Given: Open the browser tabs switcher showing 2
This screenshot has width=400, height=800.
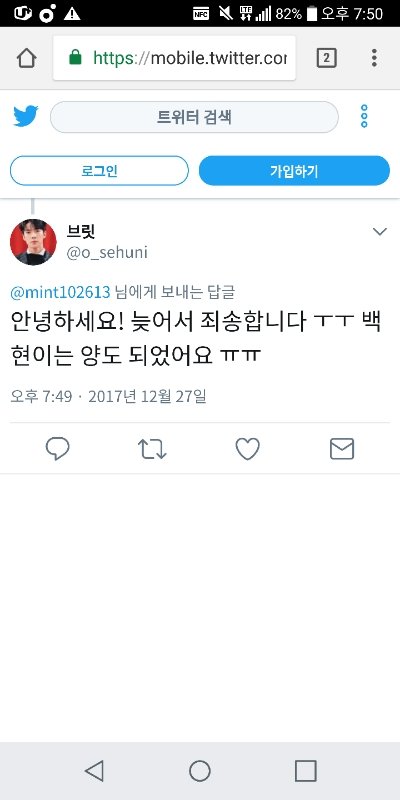Looking at the screenshot, I should pyautogui.click(x=327, y=58).
